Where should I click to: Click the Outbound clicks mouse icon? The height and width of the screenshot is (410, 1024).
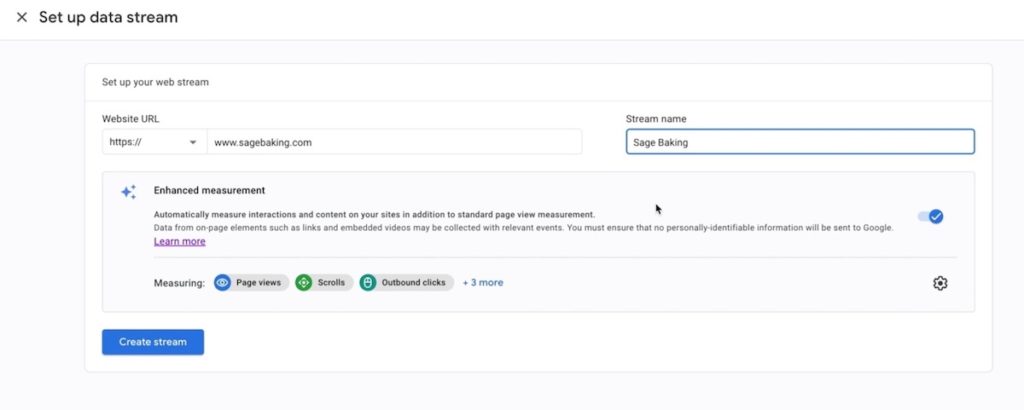pyautogui.click(x=368, y=283)
